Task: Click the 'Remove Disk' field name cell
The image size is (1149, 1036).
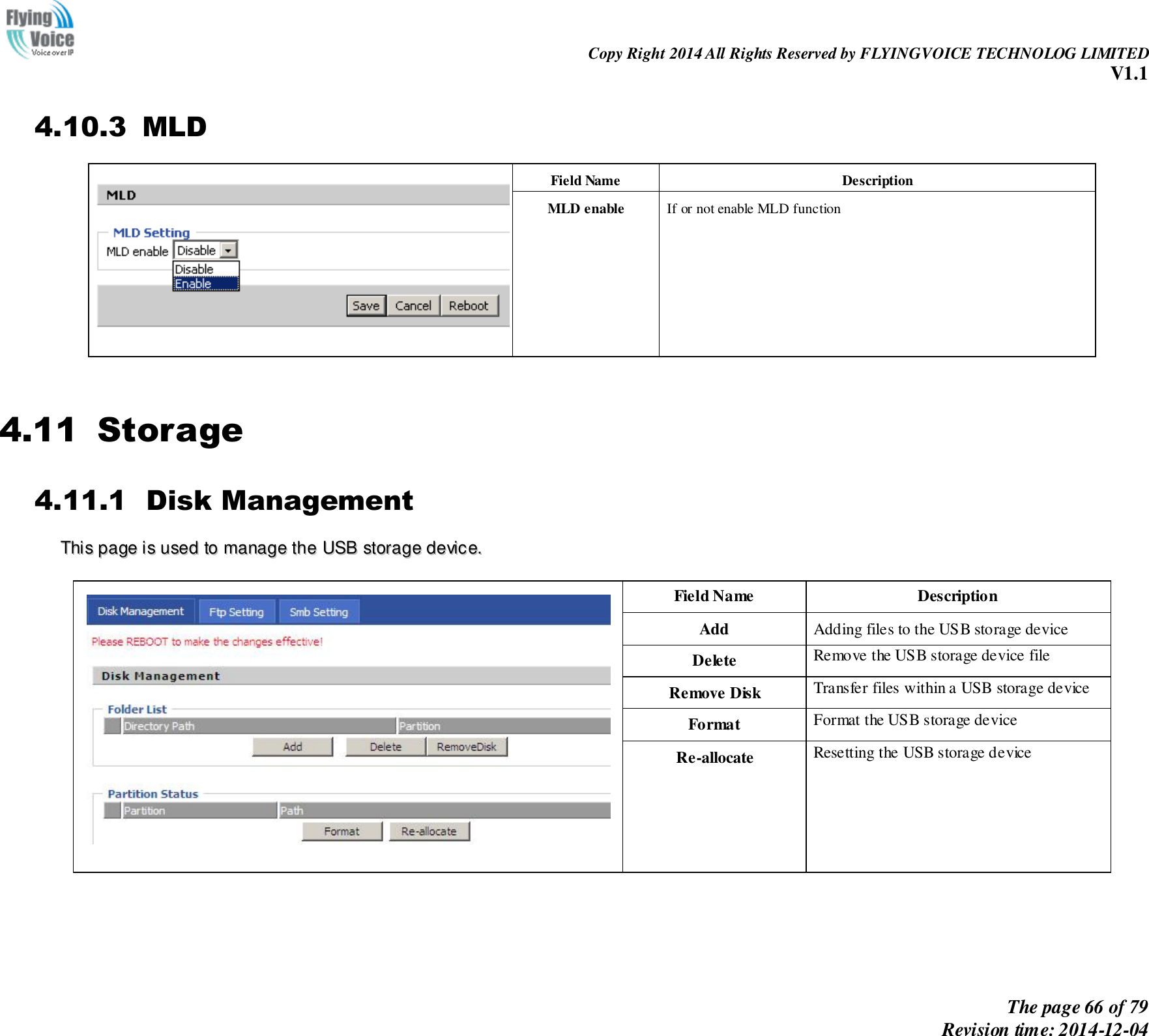Action: pyautogui.click(x=714, y=693)
